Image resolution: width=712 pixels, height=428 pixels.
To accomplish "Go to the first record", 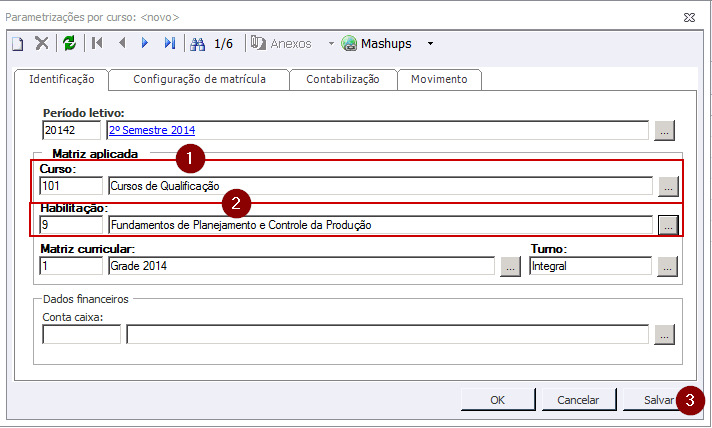I will tap(97, 43).
